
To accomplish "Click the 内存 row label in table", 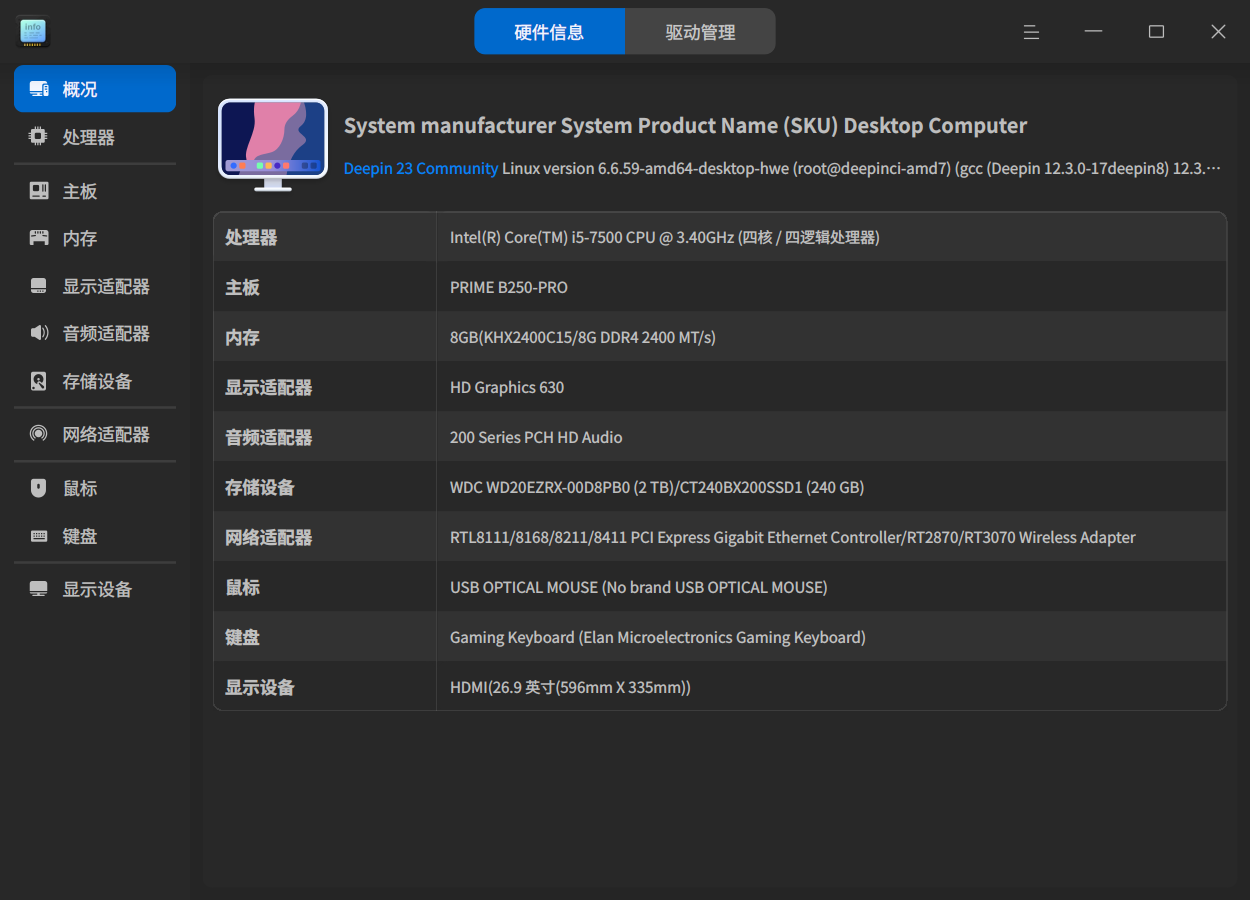I will click(x=242, y=337).
